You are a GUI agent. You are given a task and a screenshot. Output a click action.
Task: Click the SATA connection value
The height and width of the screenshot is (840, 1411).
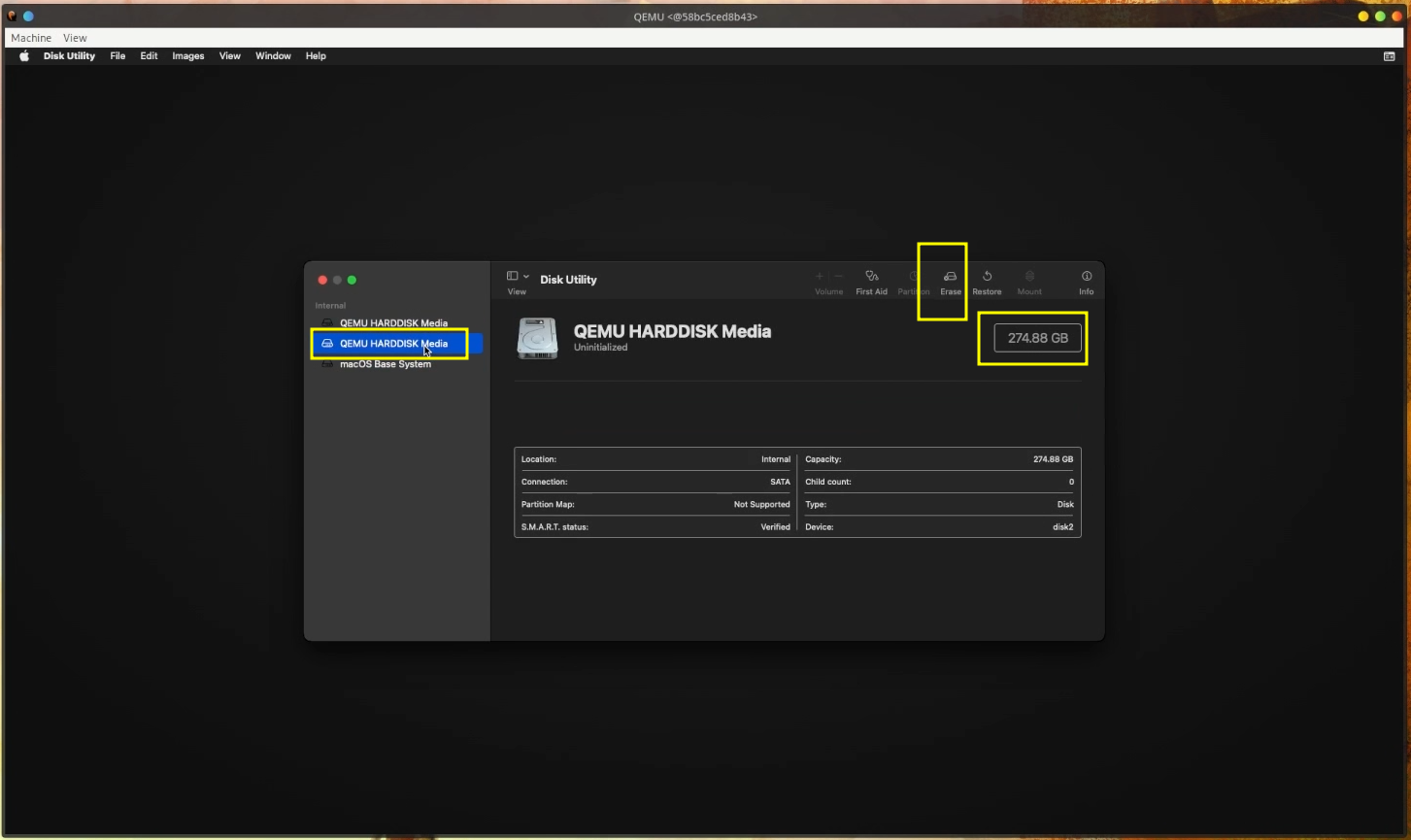click(780, 482)
